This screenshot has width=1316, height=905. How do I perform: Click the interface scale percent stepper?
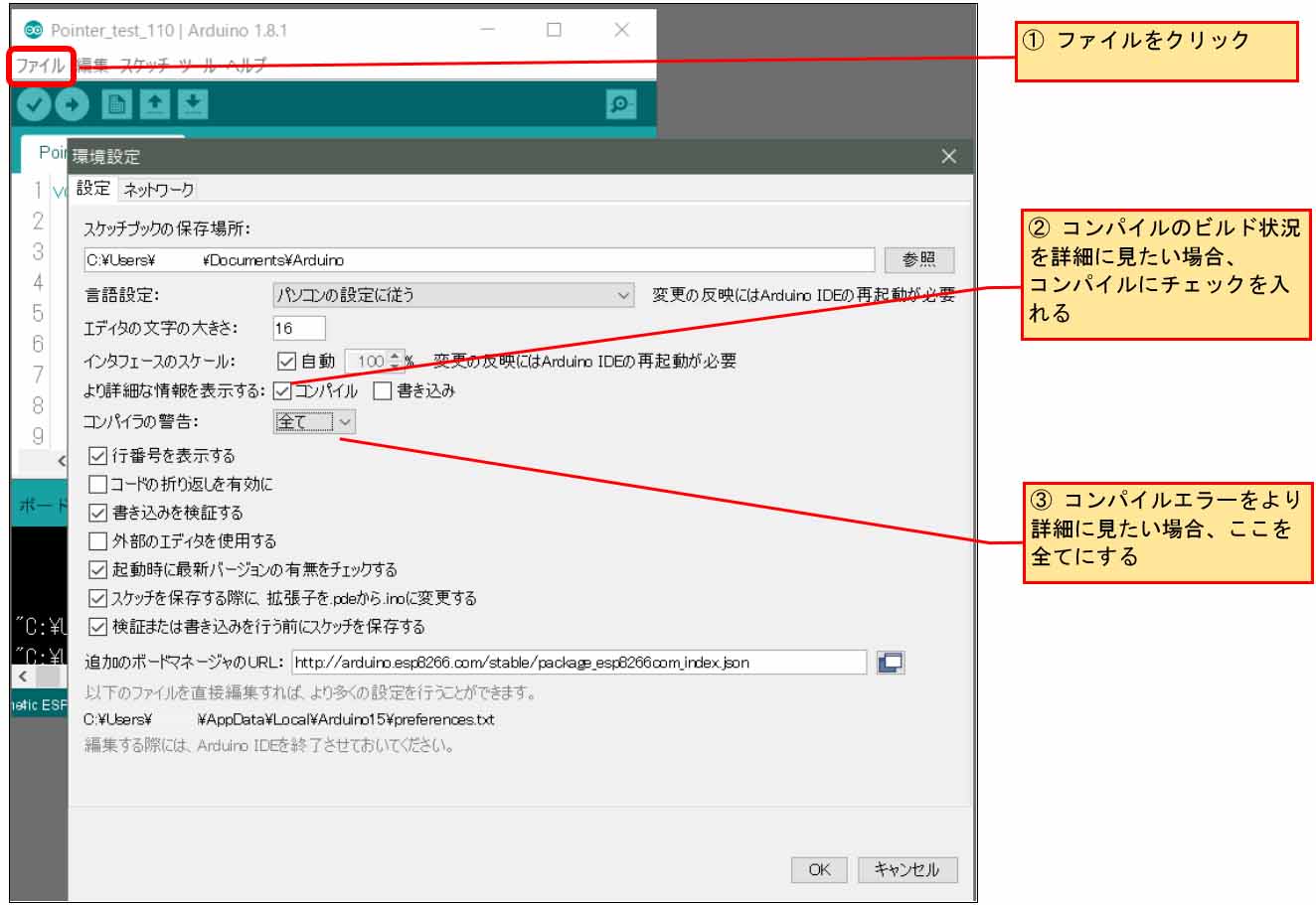click(396, 362)
